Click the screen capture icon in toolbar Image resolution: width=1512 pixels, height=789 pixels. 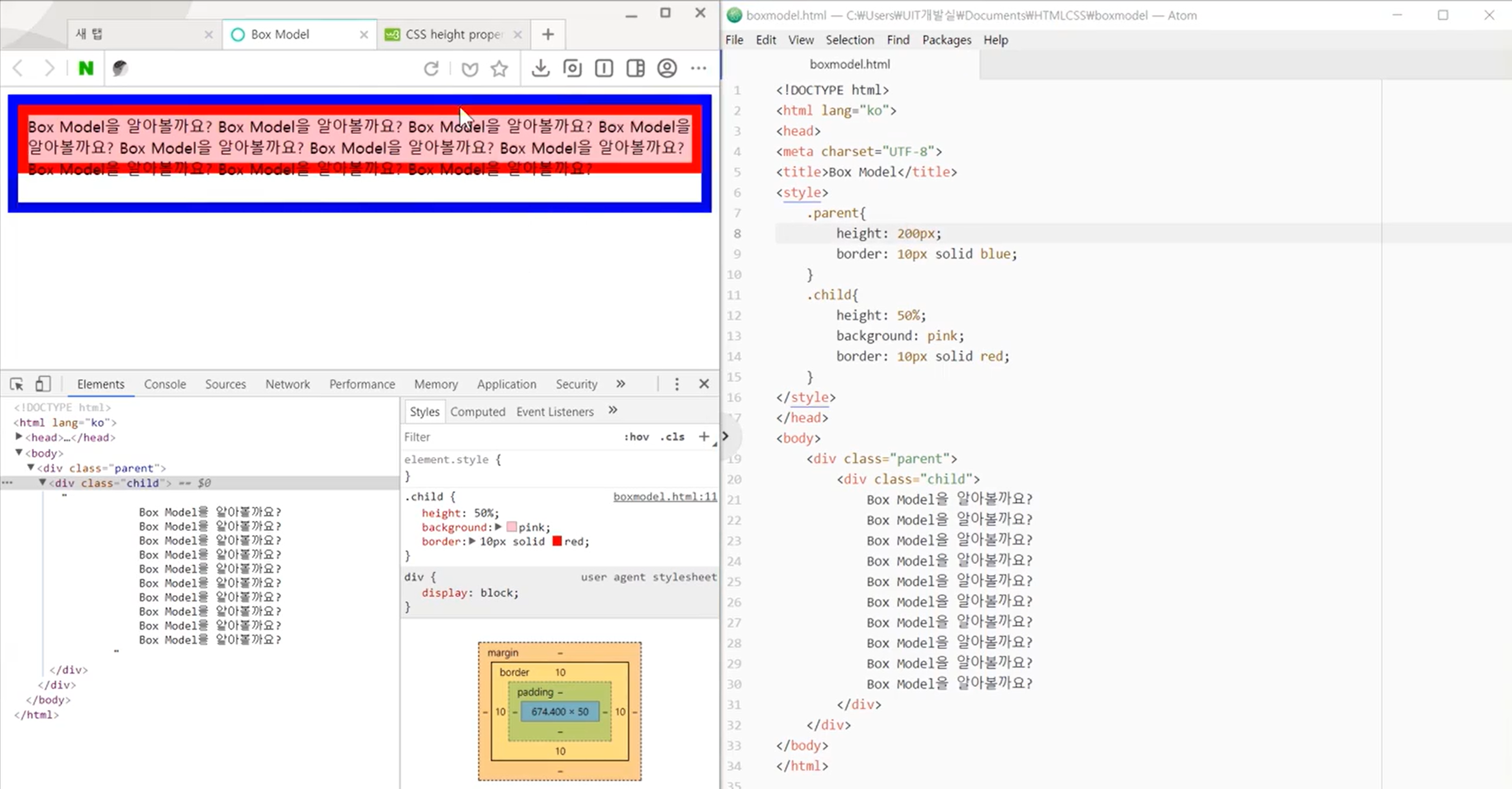(572, 69)
